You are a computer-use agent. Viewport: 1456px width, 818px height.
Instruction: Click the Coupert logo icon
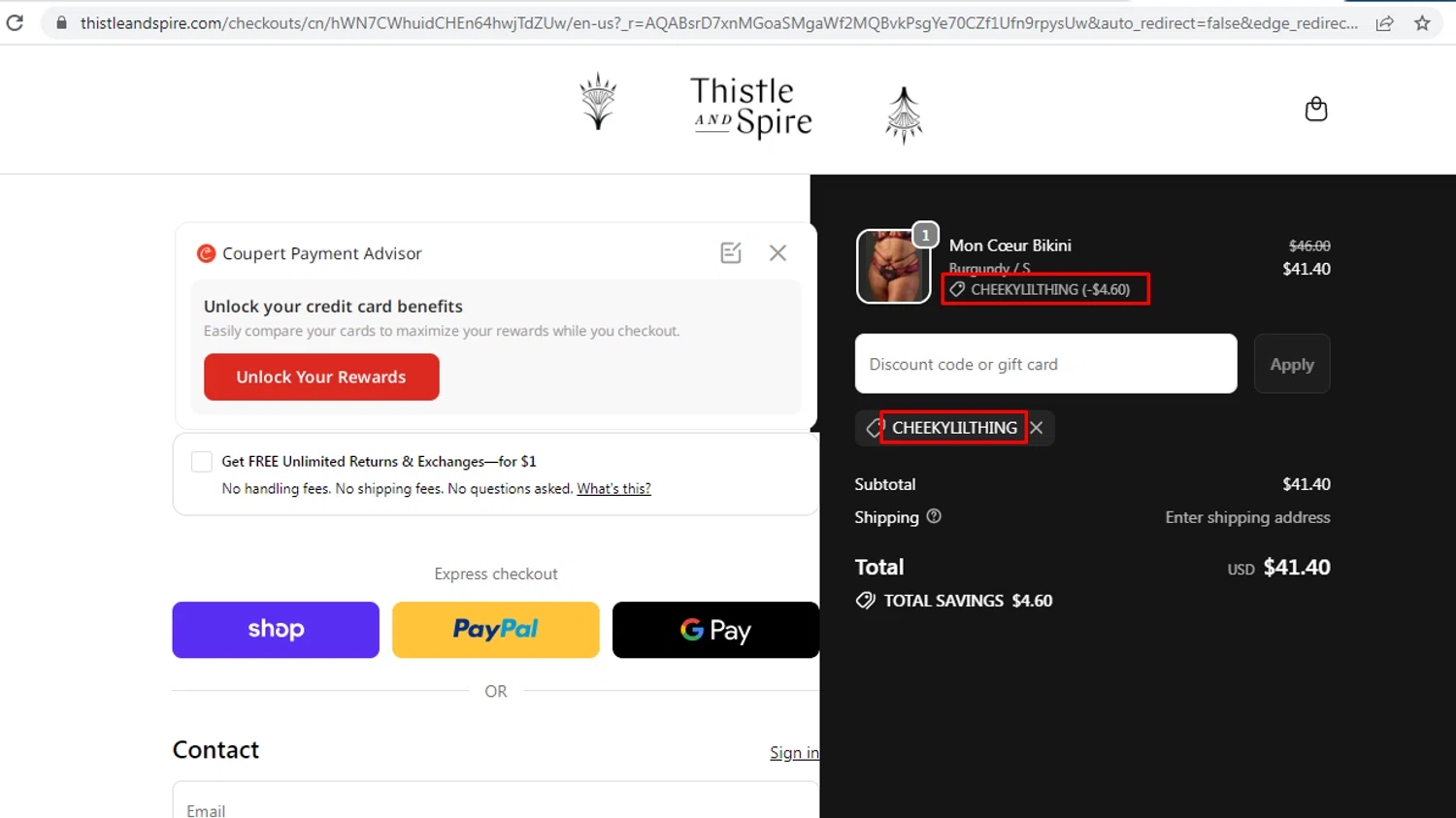click(206, 253)
